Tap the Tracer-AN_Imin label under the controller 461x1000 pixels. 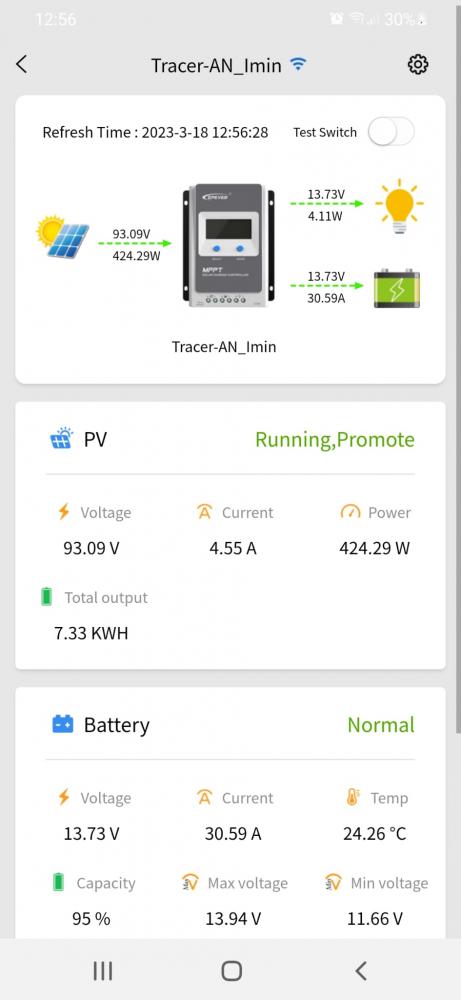224,347
